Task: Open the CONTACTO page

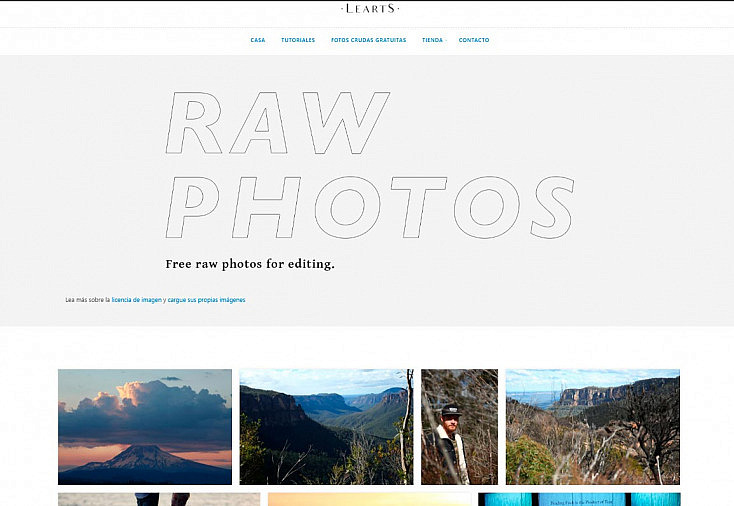Action: coord(474,40)
